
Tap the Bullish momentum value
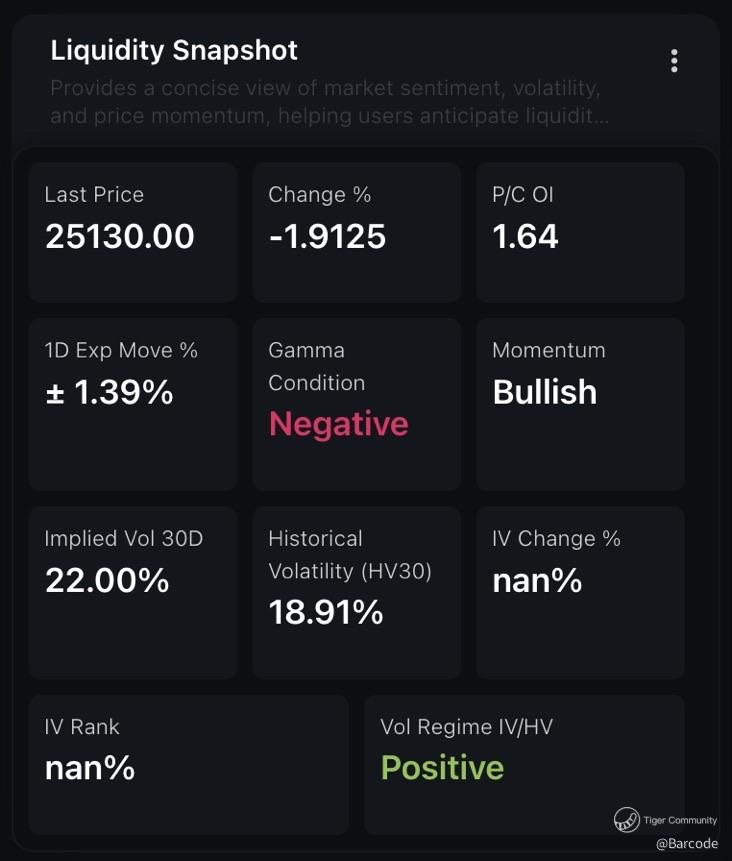(545, 392)
